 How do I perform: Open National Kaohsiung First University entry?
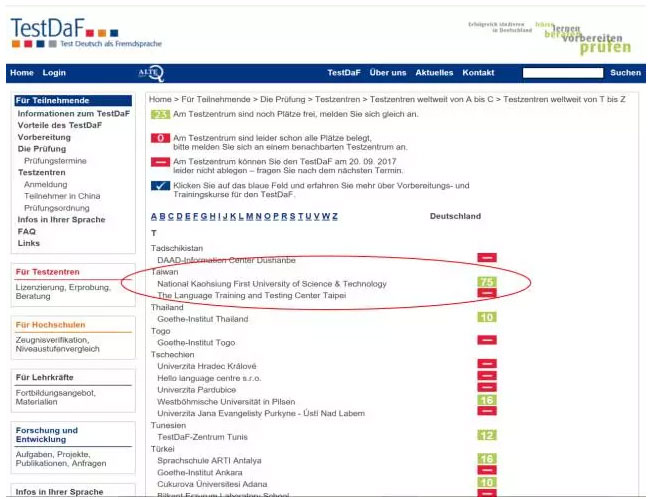272,284
